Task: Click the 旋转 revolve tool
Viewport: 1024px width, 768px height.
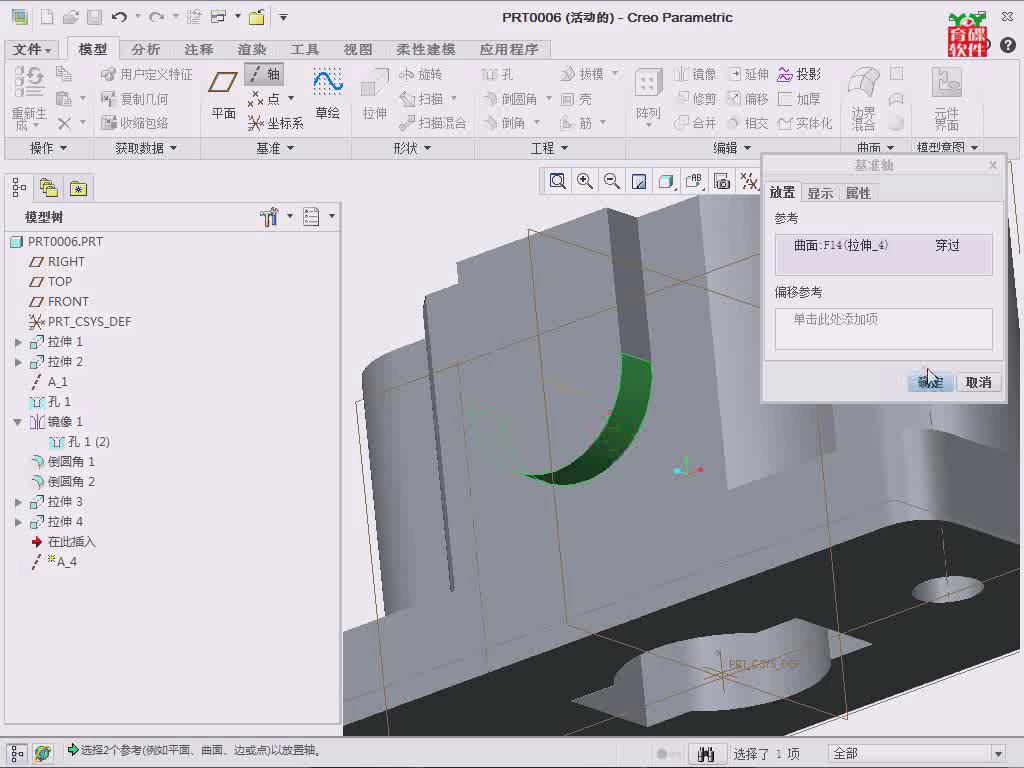Action: click(x=421, y=74)
